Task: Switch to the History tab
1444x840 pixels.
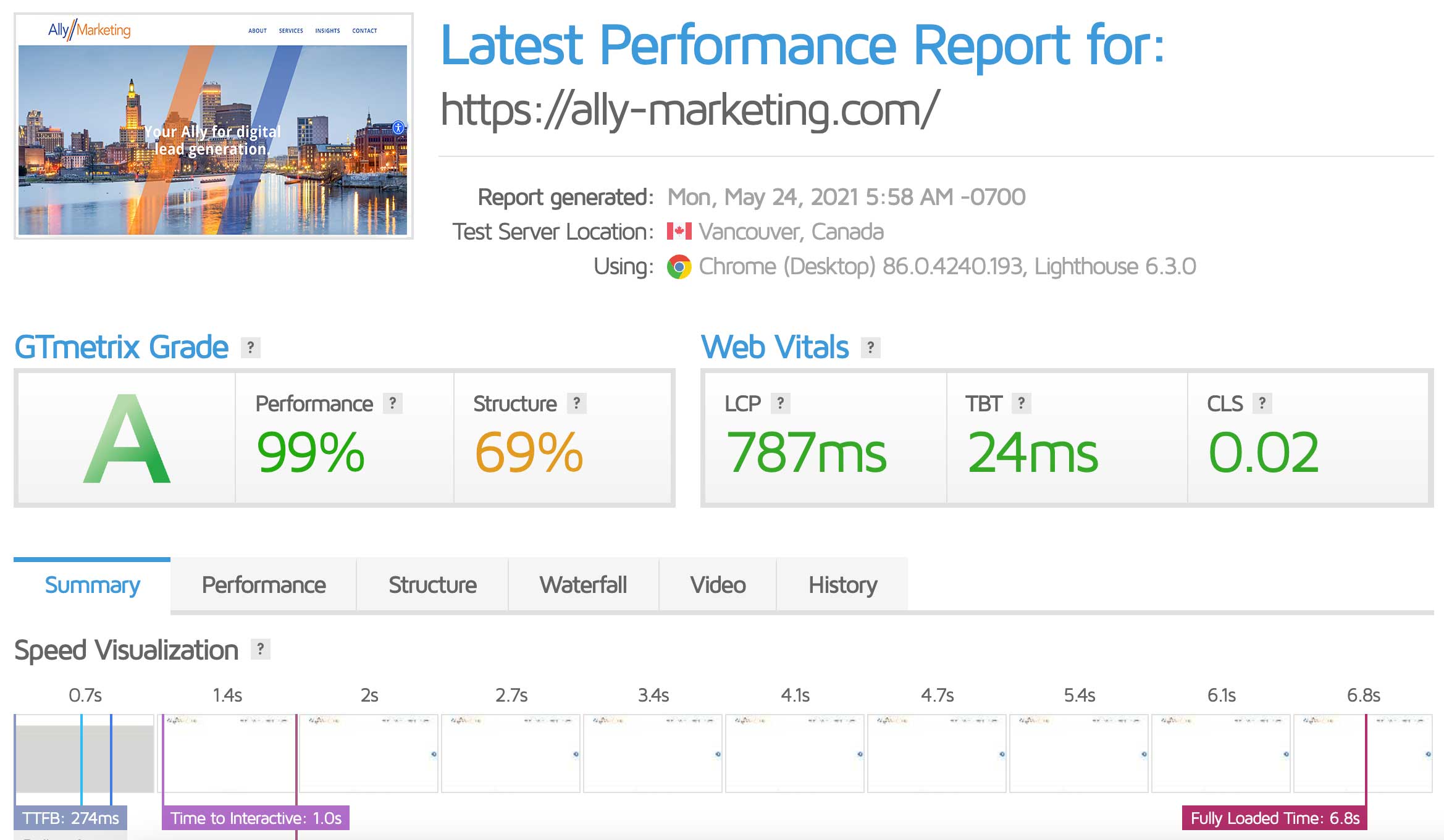Action: 841,584
